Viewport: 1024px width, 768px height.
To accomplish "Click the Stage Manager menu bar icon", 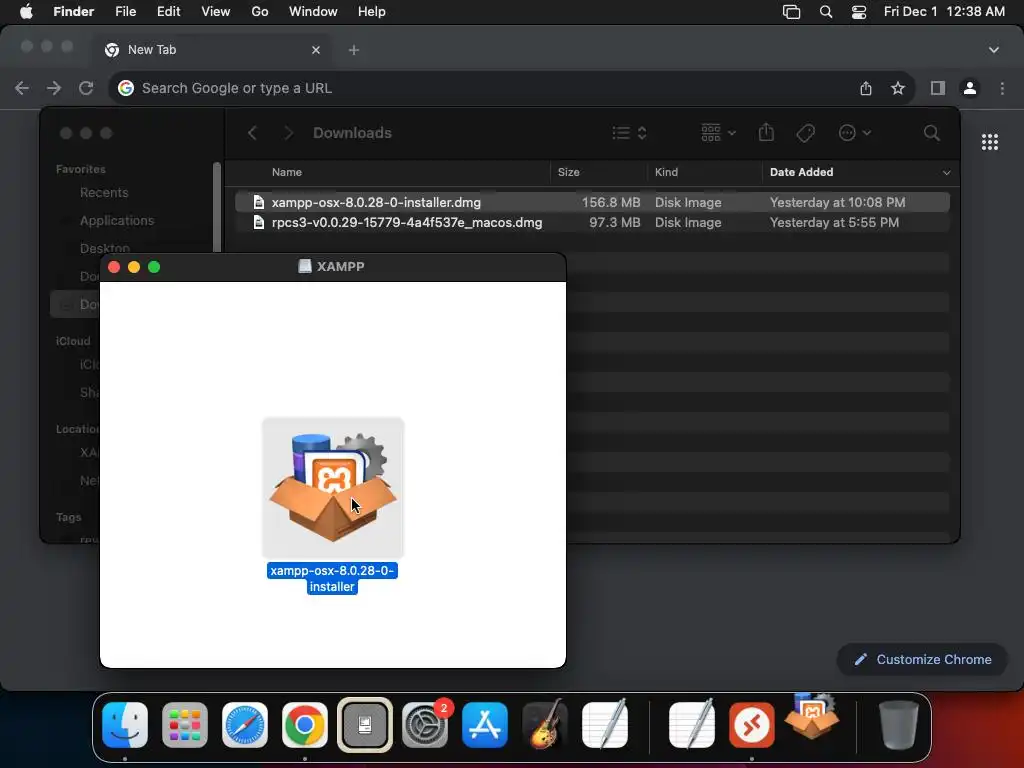I will coord(792,12).
